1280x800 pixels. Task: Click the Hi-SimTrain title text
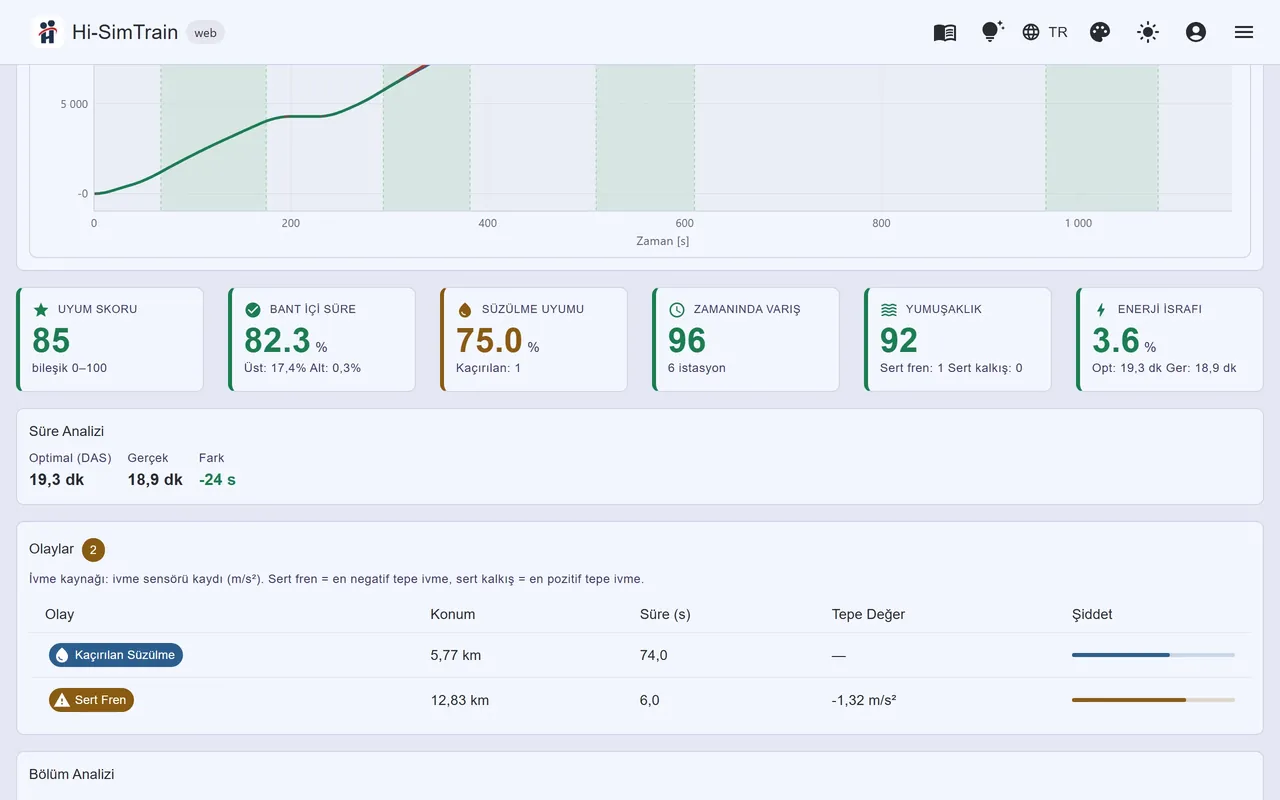click(125, 32)
